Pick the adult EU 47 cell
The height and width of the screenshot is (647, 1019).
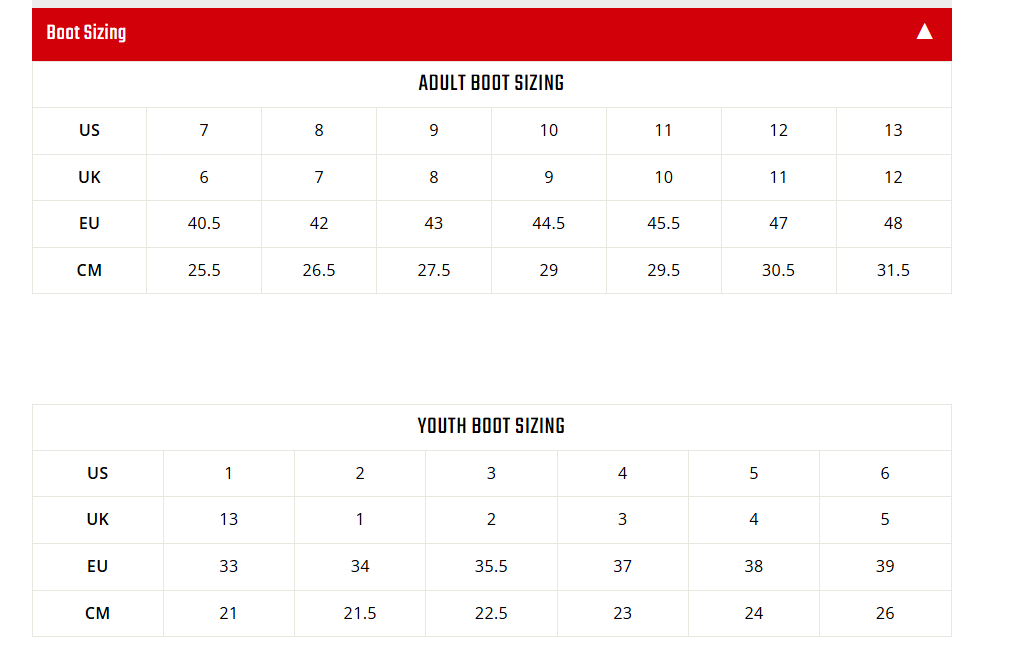(778, 223)
